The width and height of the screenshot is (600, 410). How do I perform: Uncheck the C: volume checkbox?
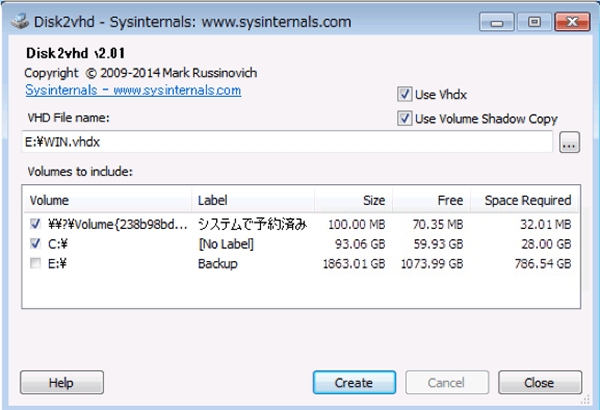click(37, 243)
